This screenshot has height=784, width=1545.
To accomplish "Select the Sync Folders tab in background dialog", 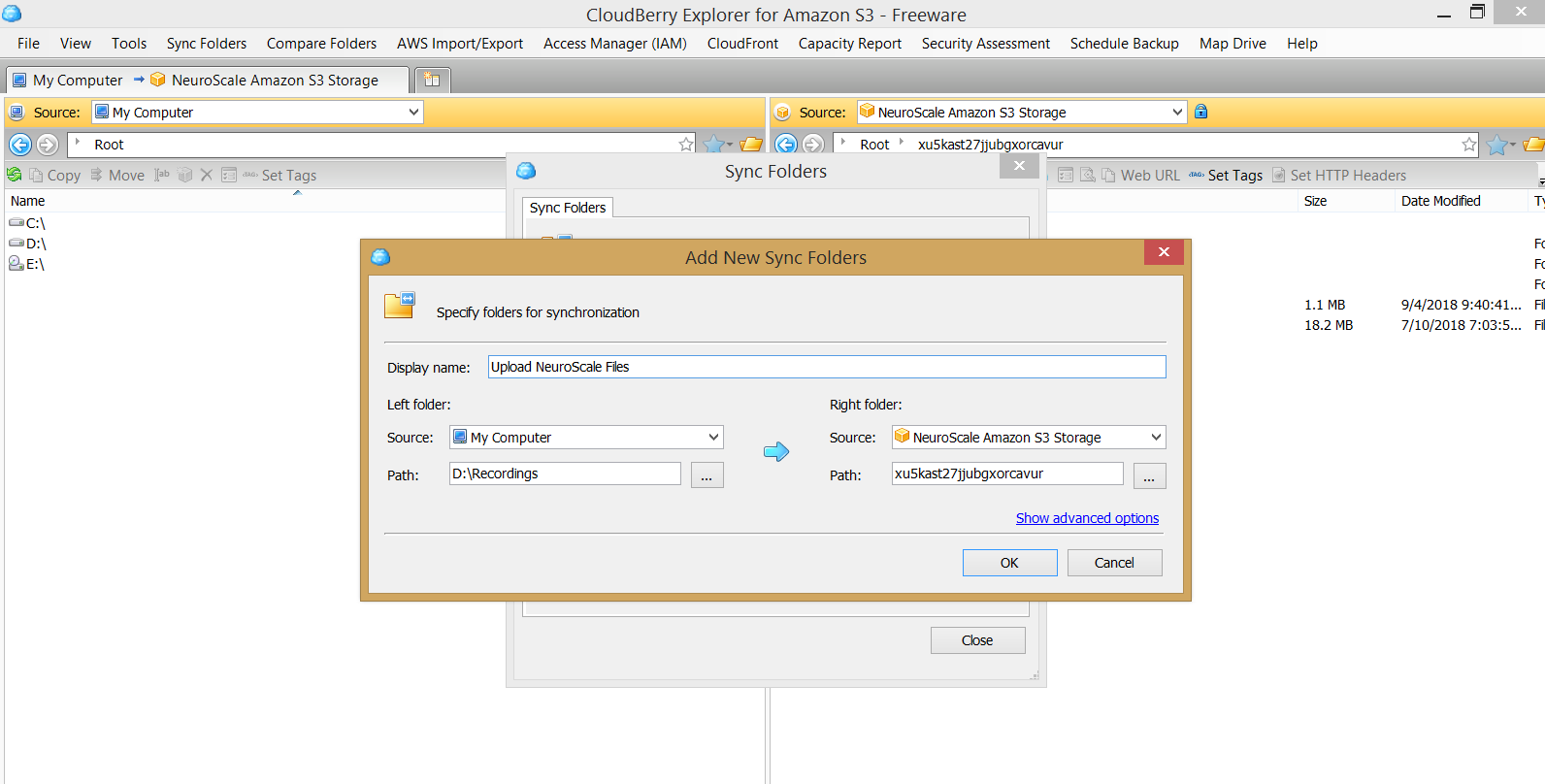I will point(568,208).
